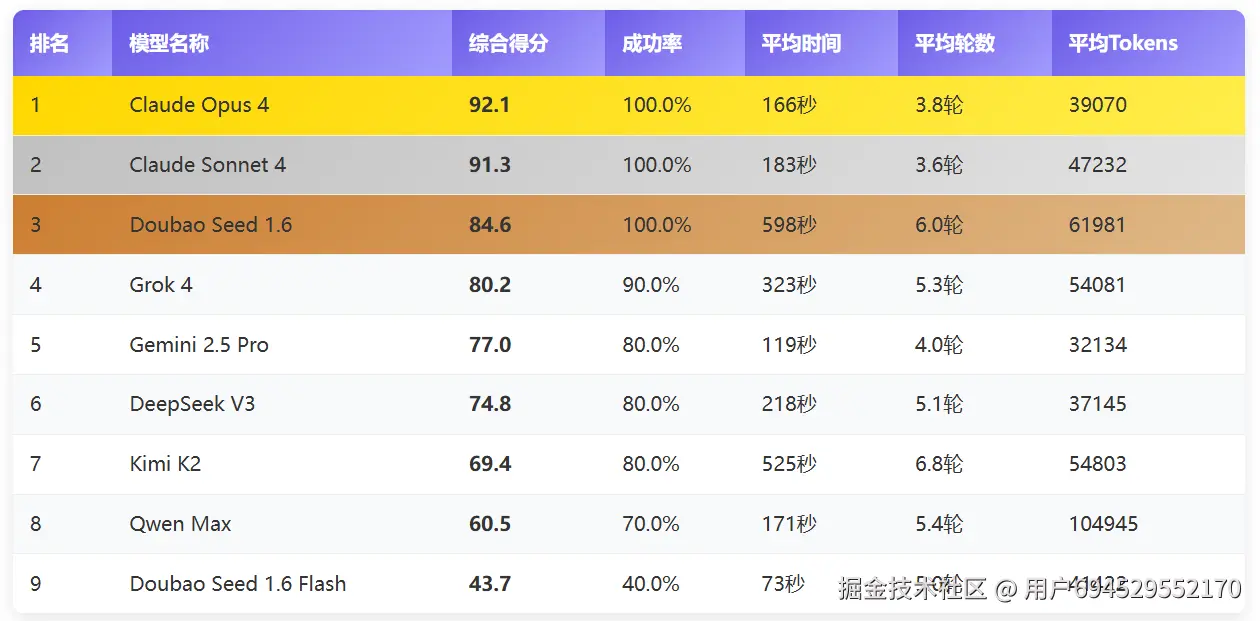Click the 598秒 average time cell
The width and height of the screenshot is (1260, 621).
[789, 225]
